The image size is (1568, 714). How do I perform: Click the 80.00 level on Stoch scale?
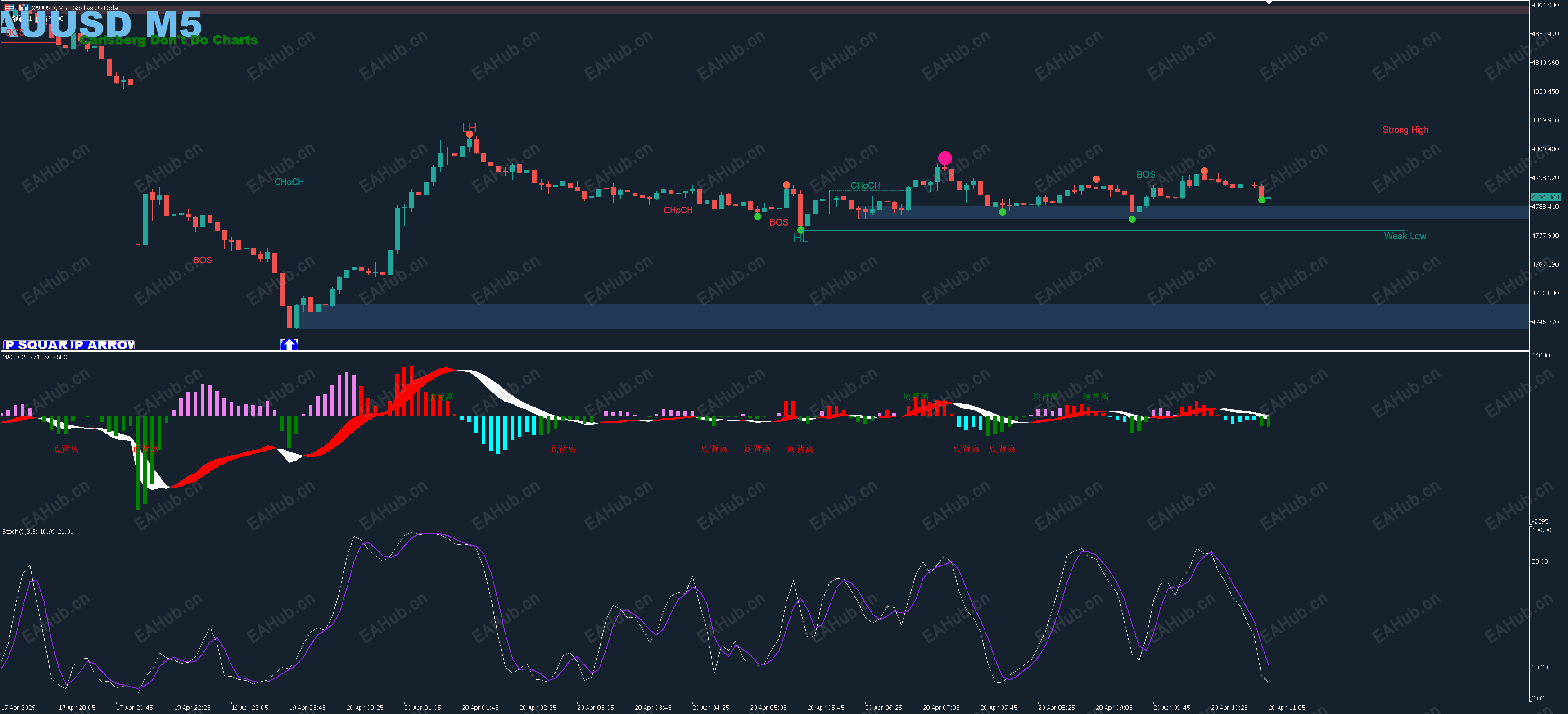1539,561
